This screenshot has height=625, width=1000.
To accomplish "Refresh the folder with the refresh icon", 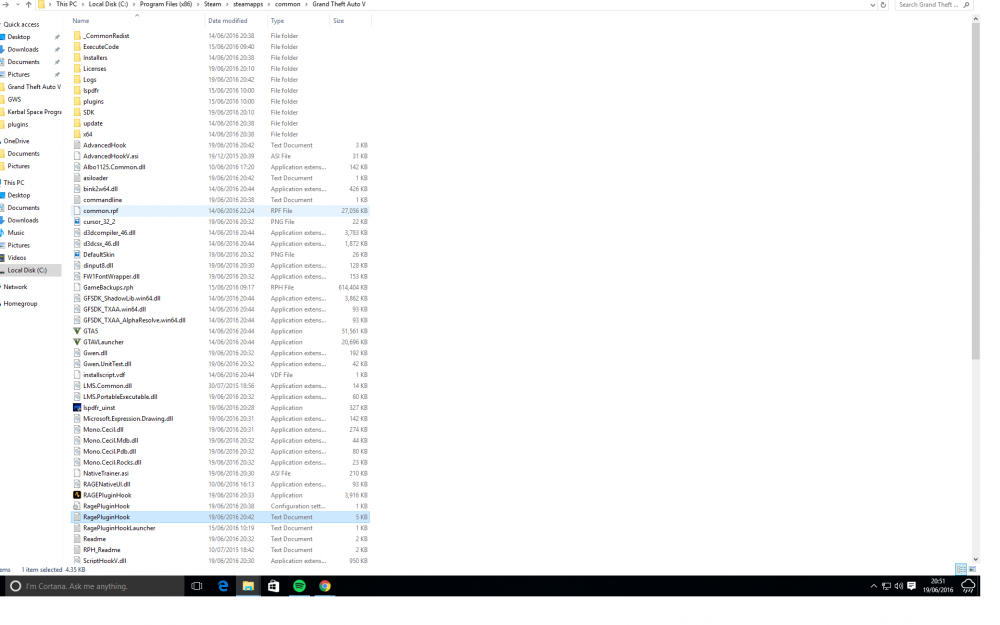I will tap(883, 4).
